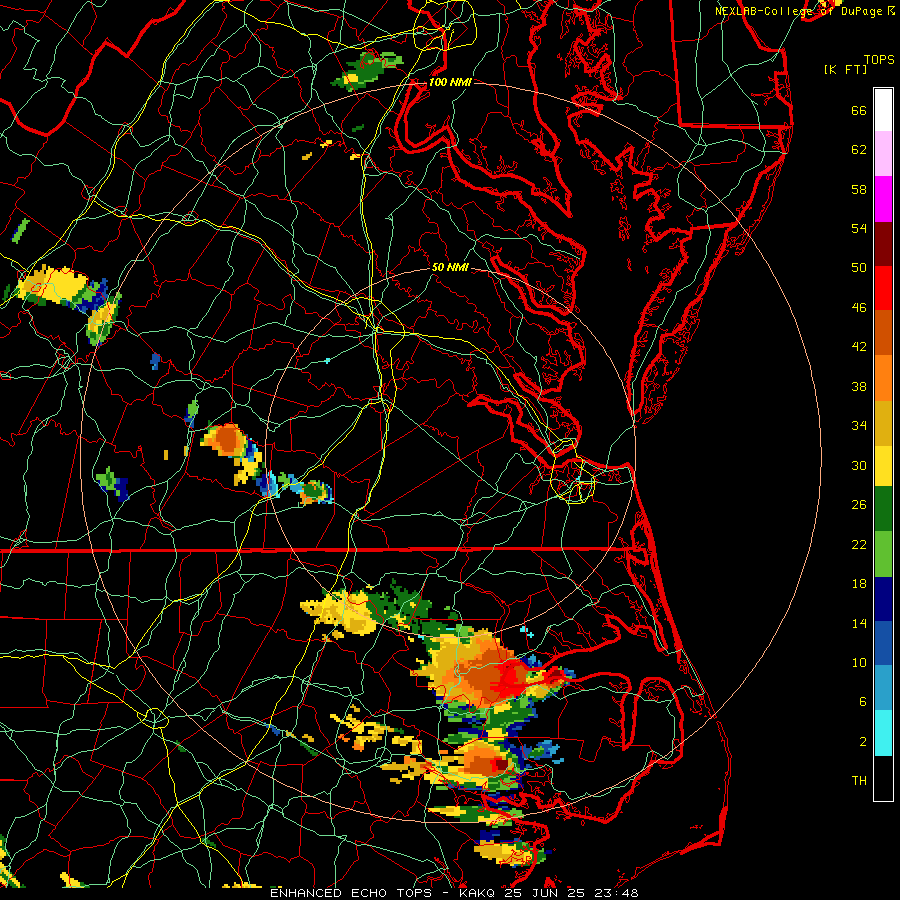Pick the bright yellow legend swatch
Screen dimensions: 900x900
[x=883, y=465]
